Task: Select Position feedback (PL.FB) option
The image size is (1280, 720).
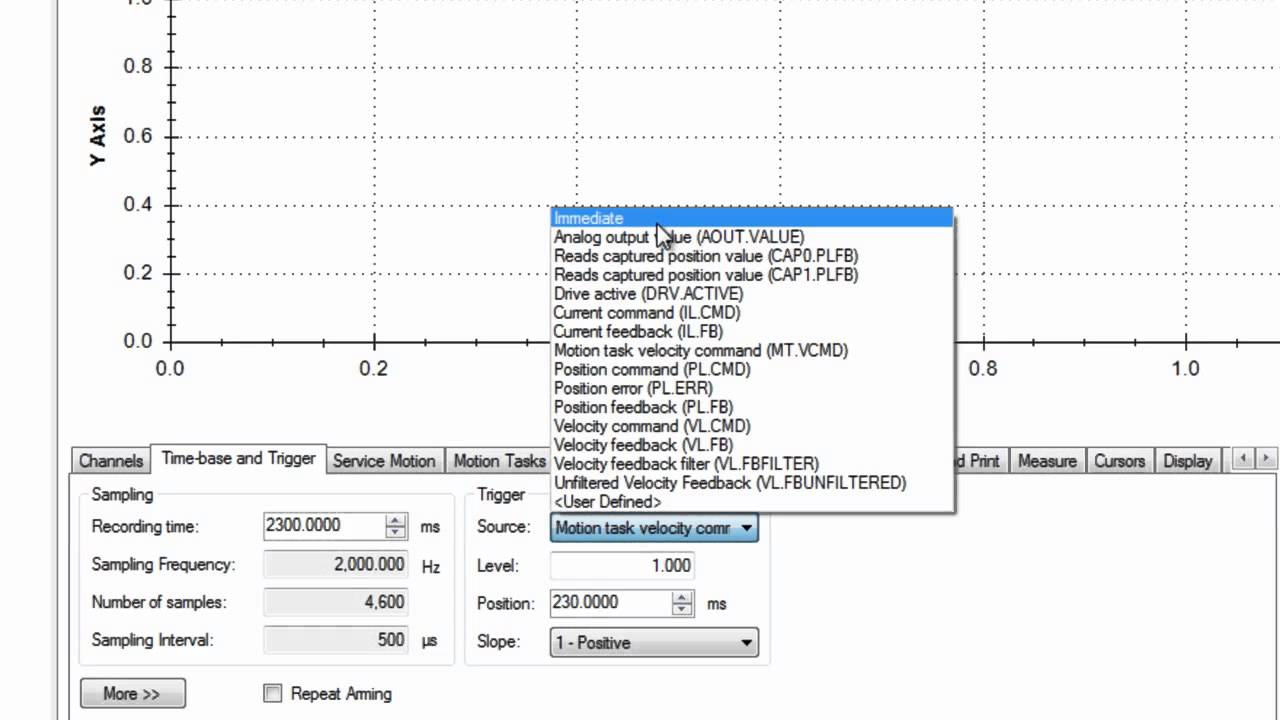Action: pyautogui.click(x=752, y=408)
